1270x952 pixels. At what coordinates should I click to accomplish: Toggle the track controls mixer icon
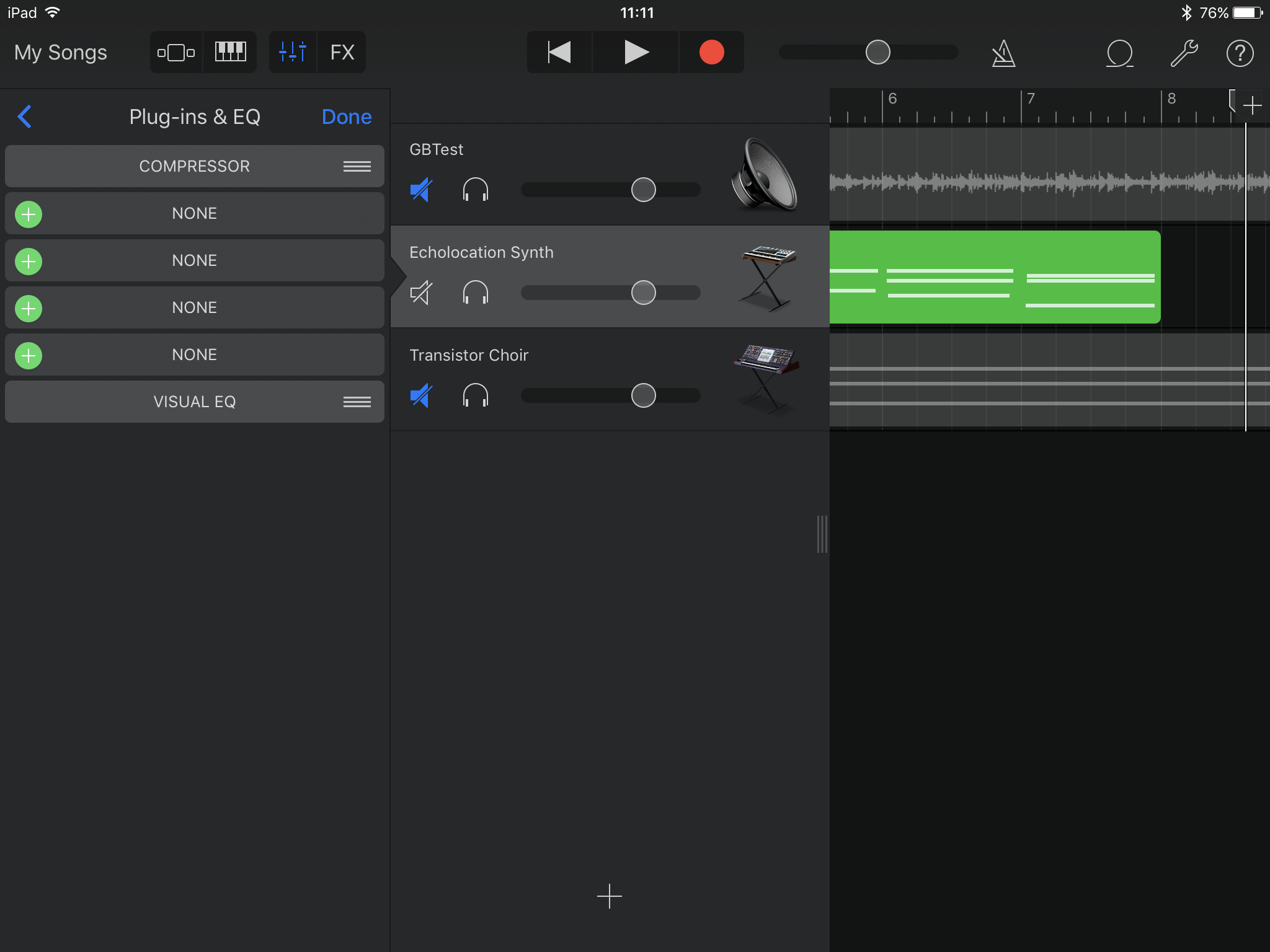(x=293, y=53)
